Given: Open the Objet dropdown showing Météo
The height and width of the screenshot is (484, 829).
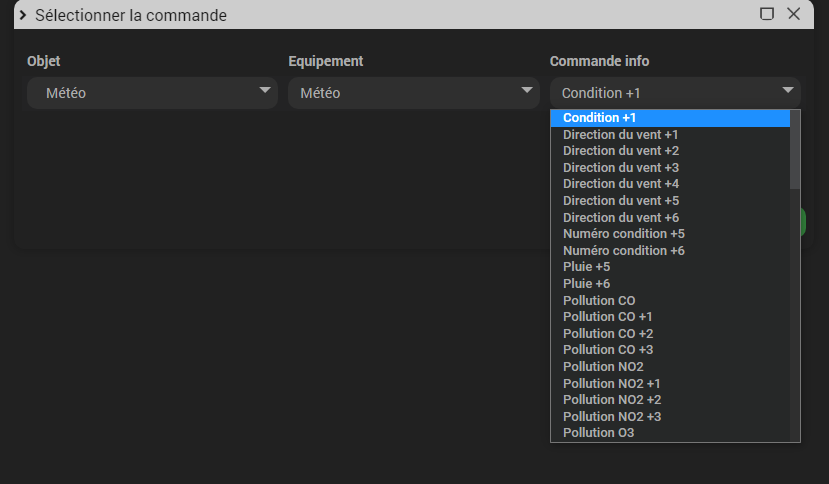Looking at the screenshot, I should pos(152,93).
